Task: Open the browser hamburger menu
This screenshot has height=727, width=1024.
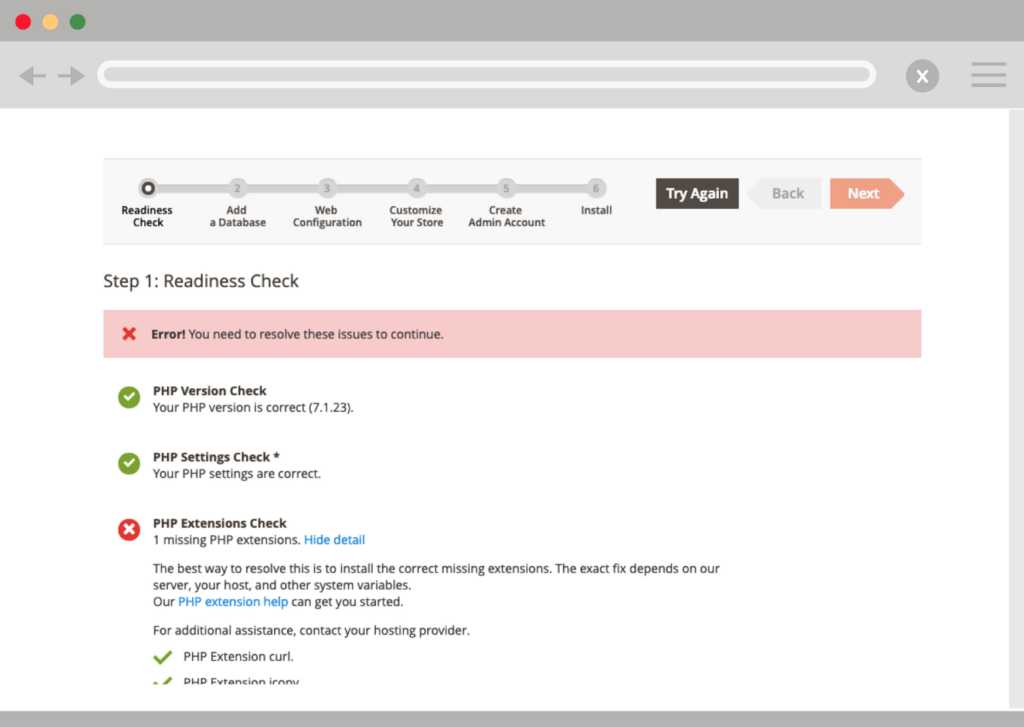Action: (988, 75)
